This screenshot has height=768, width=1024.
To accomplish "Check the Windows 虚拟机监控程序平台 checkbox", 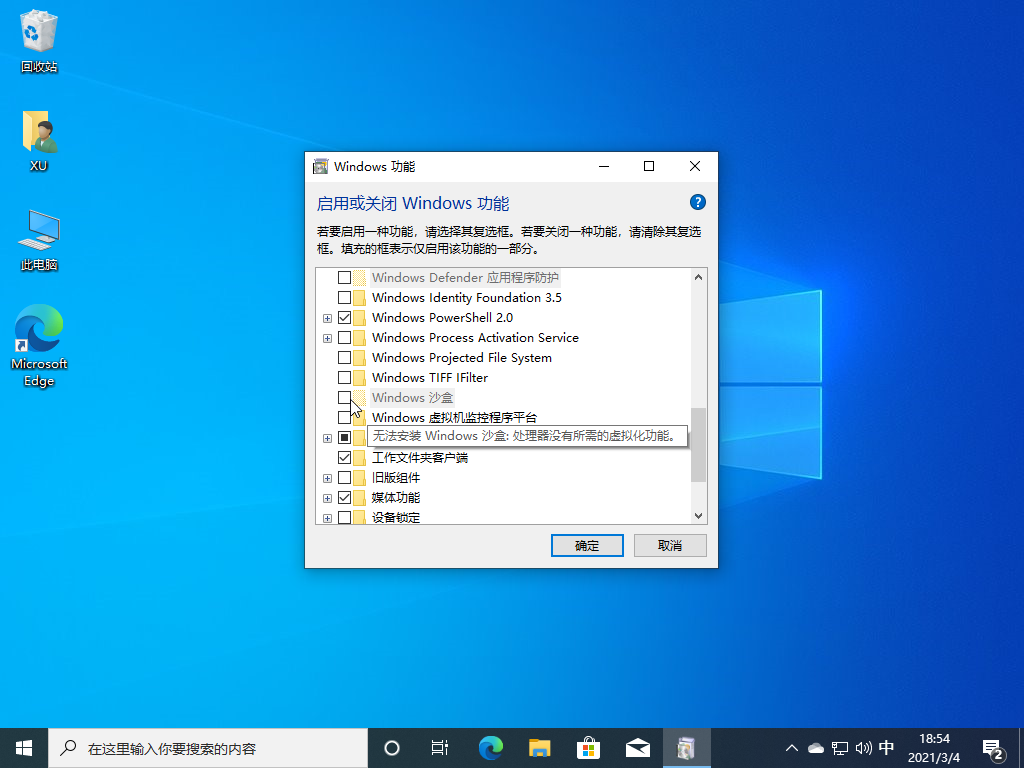I will [344, 418].
